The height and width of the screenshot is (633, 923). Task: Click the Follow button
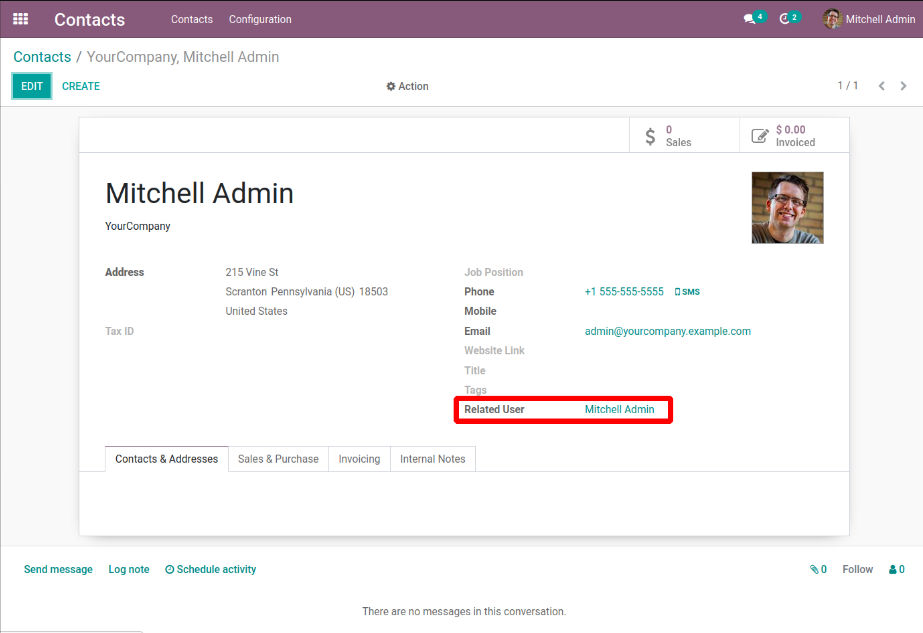pos(858,569)
